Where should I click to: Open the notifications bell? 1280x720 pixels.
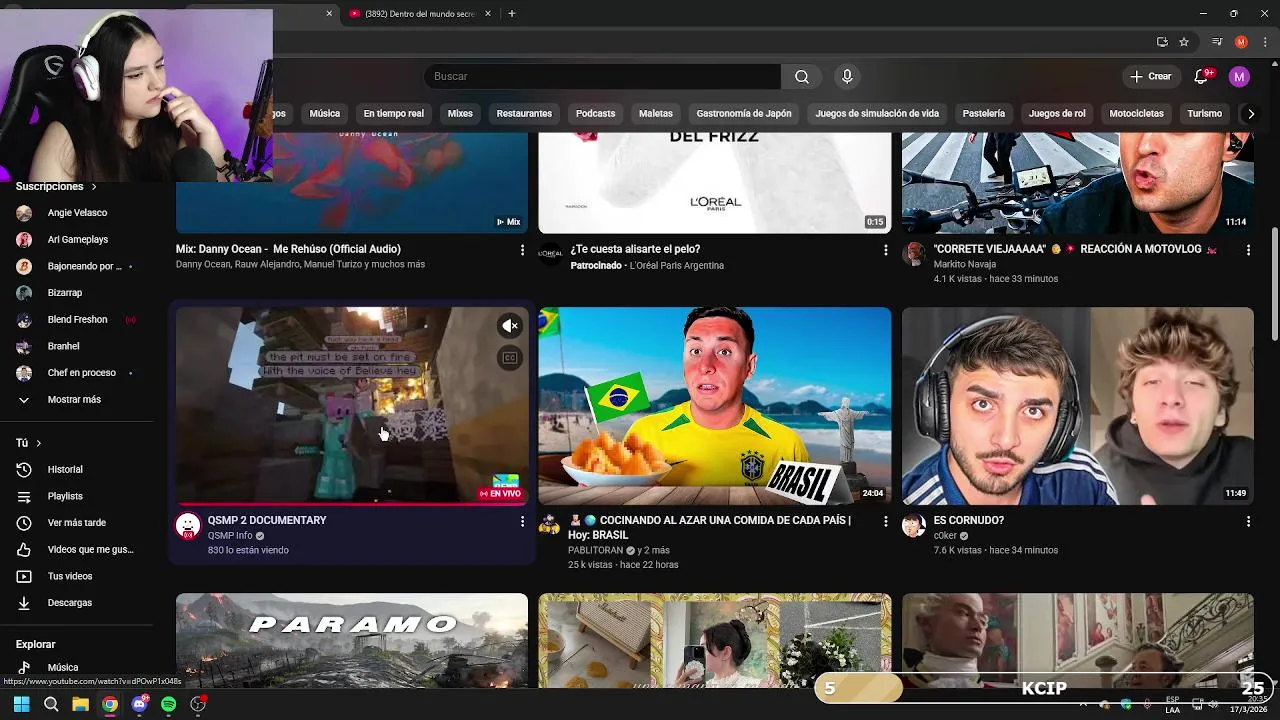[x=1202, y=77]
